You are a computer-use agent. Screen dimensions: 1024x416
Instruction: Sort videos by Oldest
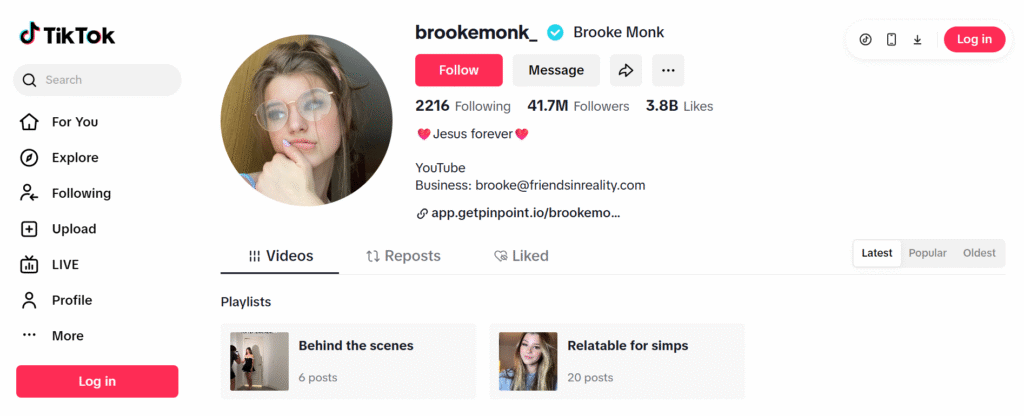[979, 253]
